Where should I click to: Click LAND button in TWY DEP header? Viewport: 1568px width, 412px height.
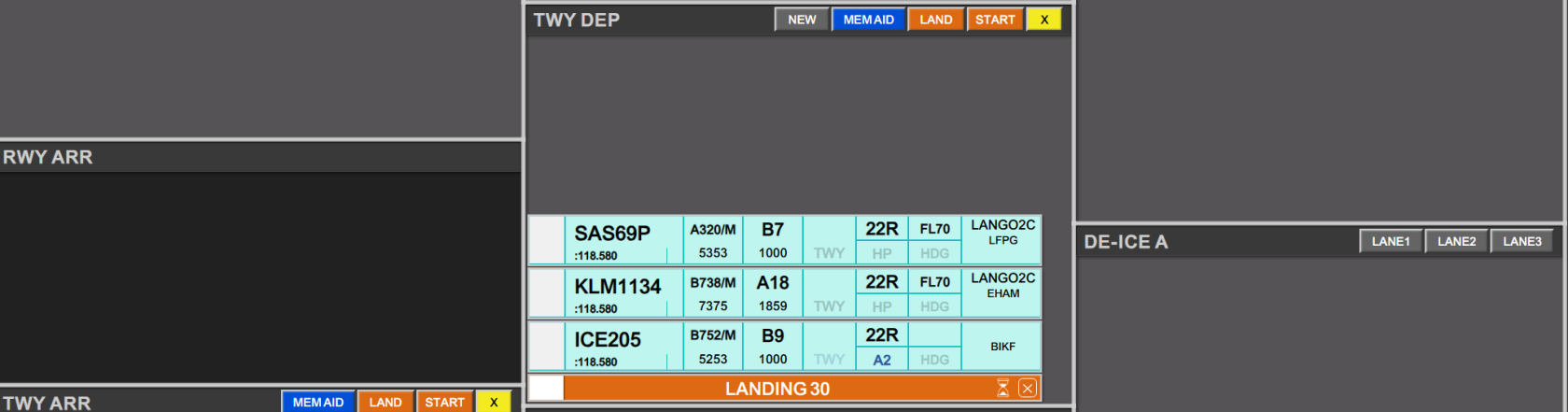coord(935,20)
